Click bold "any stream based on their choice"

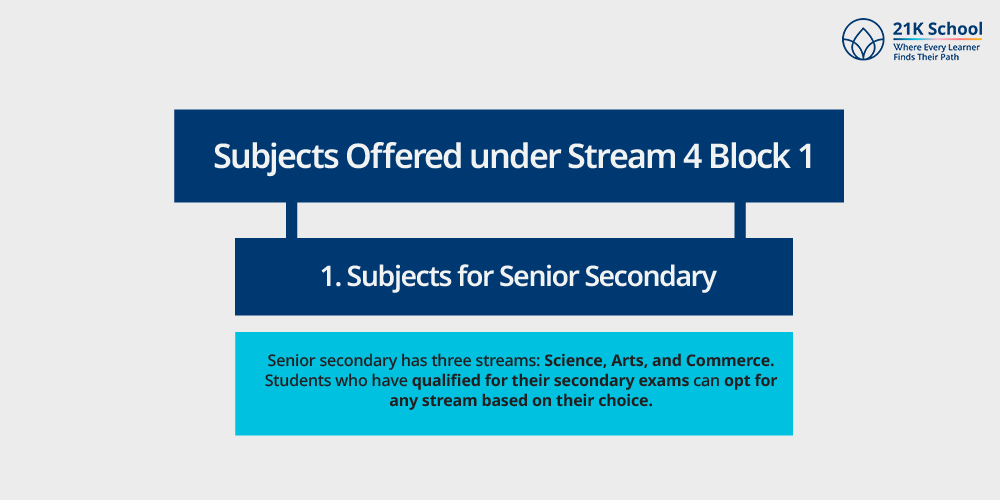[520, 402]
